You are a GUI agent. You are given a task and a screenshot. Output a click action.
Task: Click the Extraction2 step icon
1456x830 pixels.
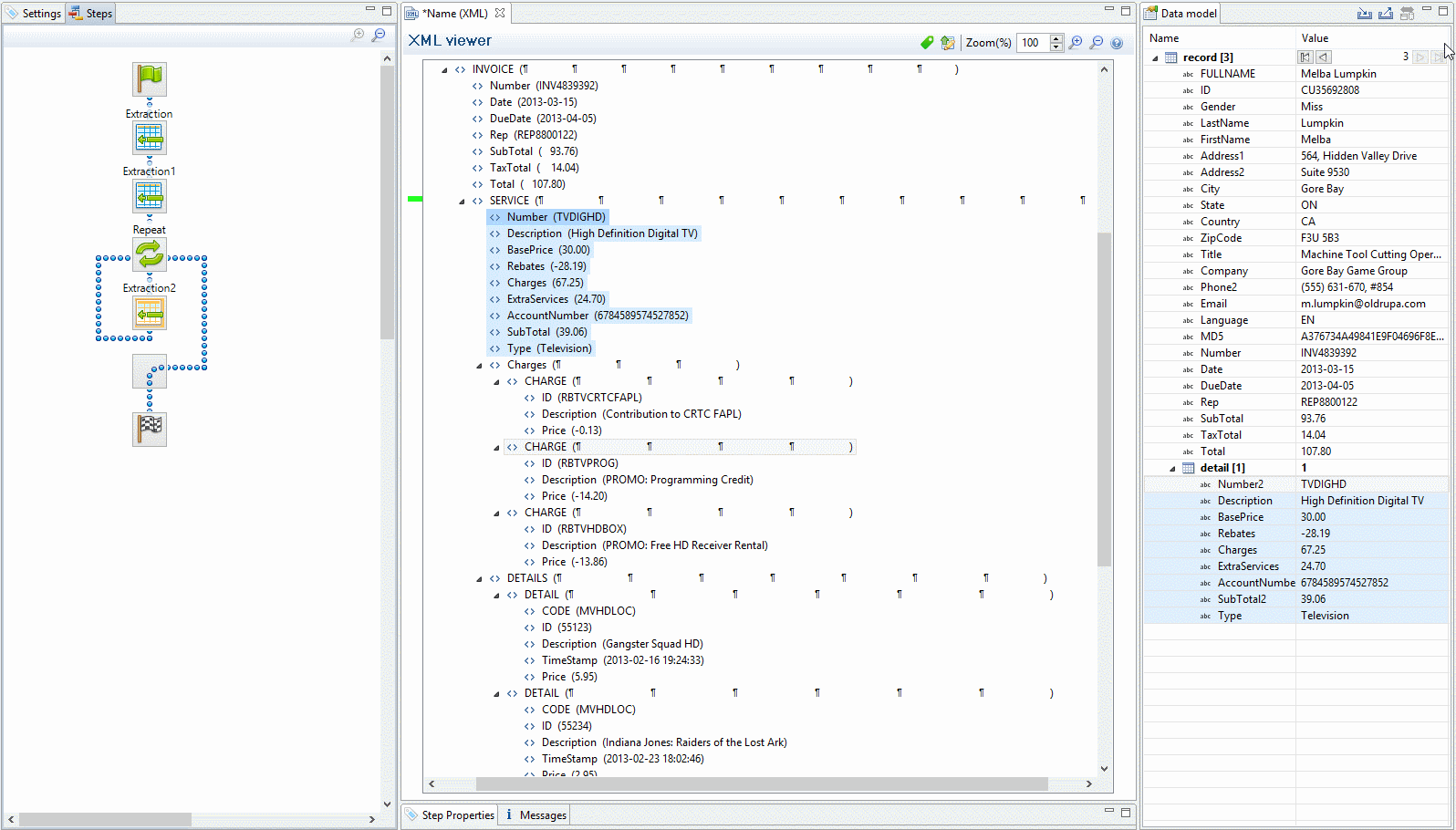[150, 314]
